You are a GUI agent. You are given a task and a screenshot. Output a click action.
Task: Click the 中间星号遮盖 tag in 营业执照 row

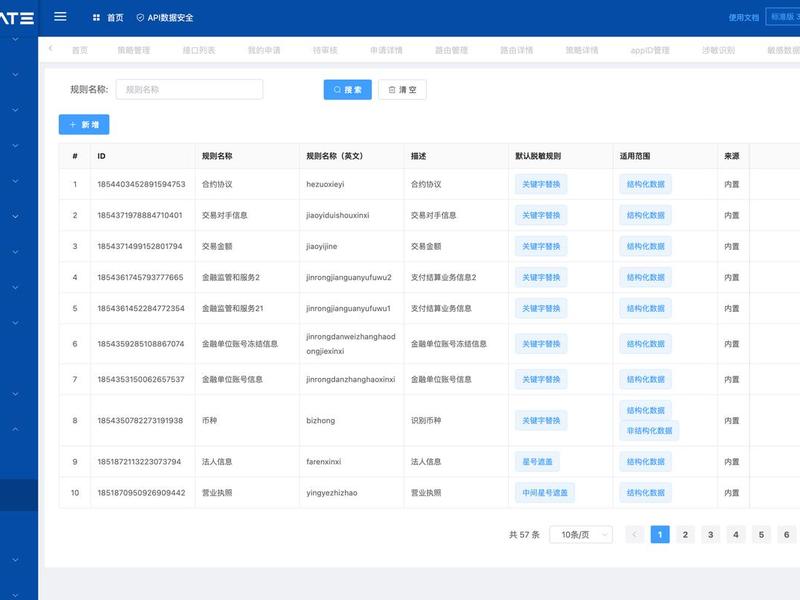click(x=545, y=493)
